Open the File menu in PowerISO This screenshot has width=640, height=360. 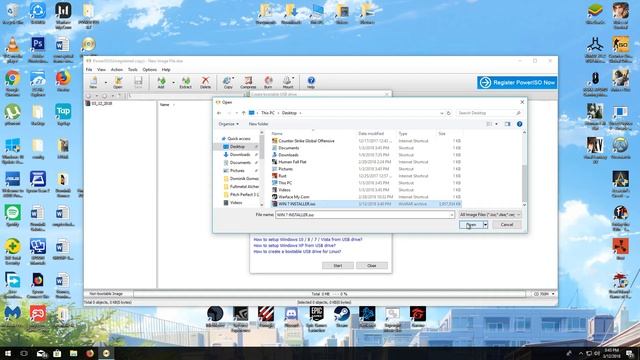coord(89,70)
